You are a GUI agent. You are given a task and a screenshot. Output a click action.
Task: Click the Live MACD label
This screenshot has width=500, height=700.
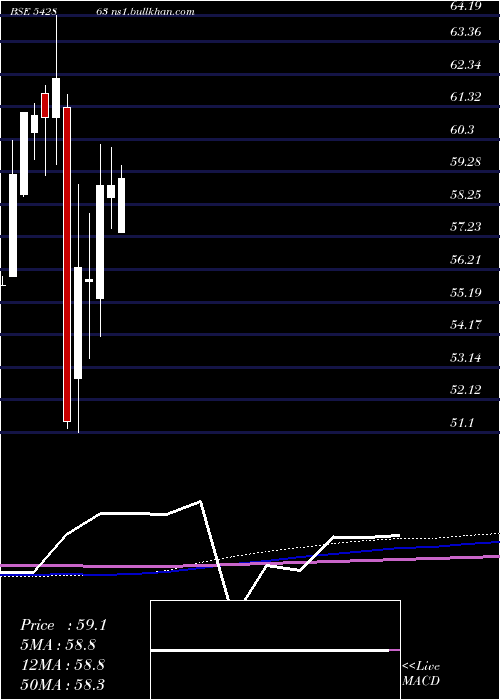pos(421,674)
